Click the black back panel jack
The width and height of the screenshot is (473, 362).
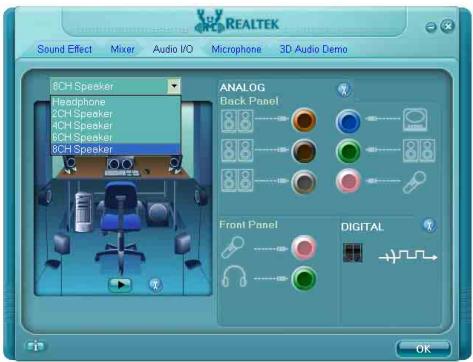coord(304,151)
